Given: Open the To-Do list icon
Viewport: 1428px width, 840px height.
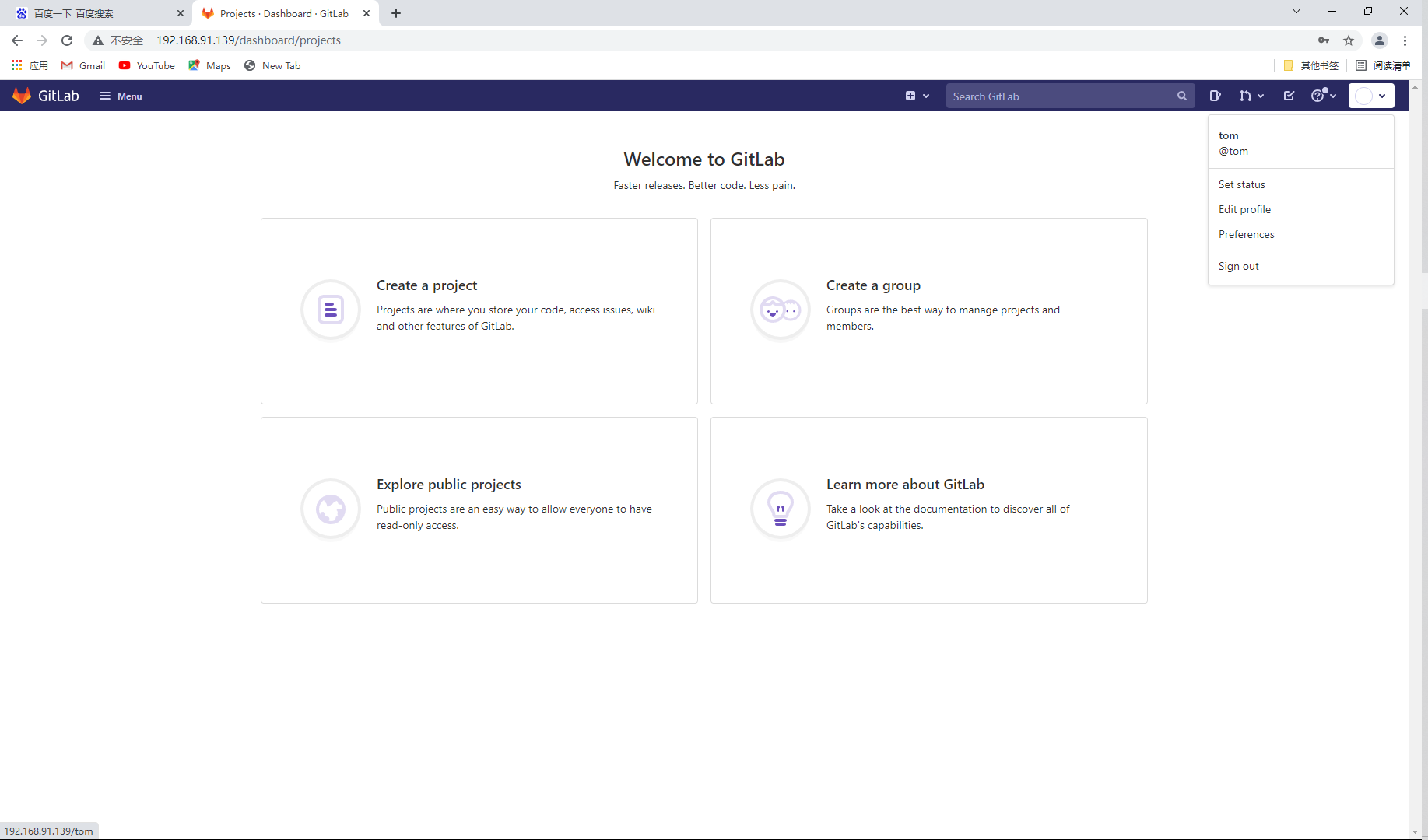Looking at the screenshot, I should (1289, 96).
